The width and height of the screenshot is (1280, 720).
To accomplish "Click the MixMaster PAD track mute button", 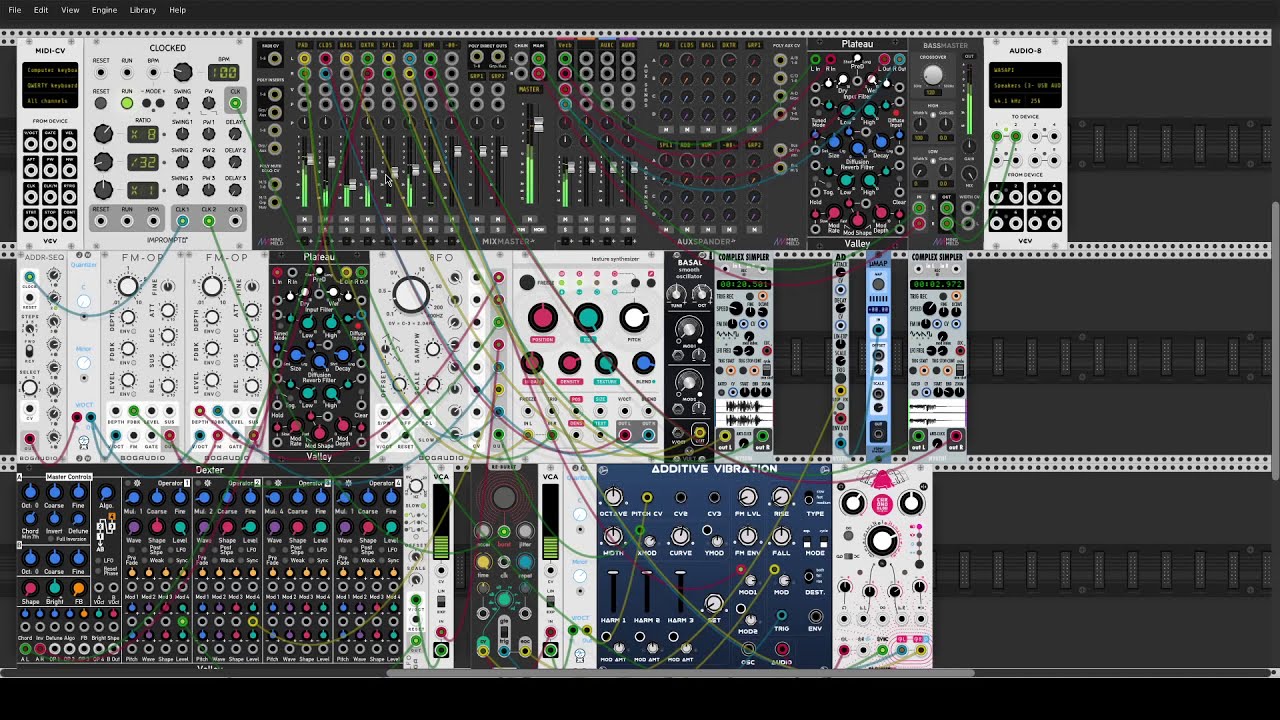I will 304,219.
